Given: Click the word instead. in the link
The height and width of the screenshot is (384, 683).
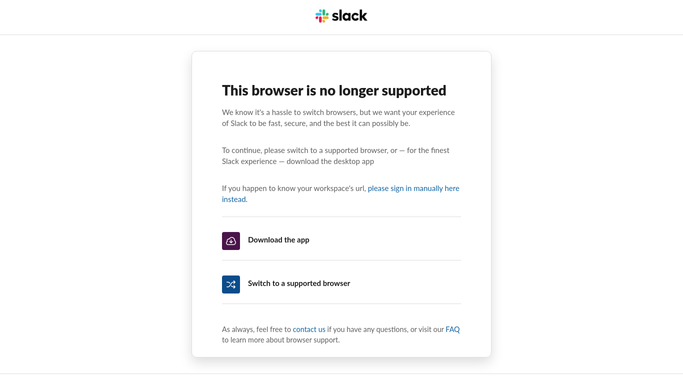Looking at the screenshot, I should click(234, 199).
